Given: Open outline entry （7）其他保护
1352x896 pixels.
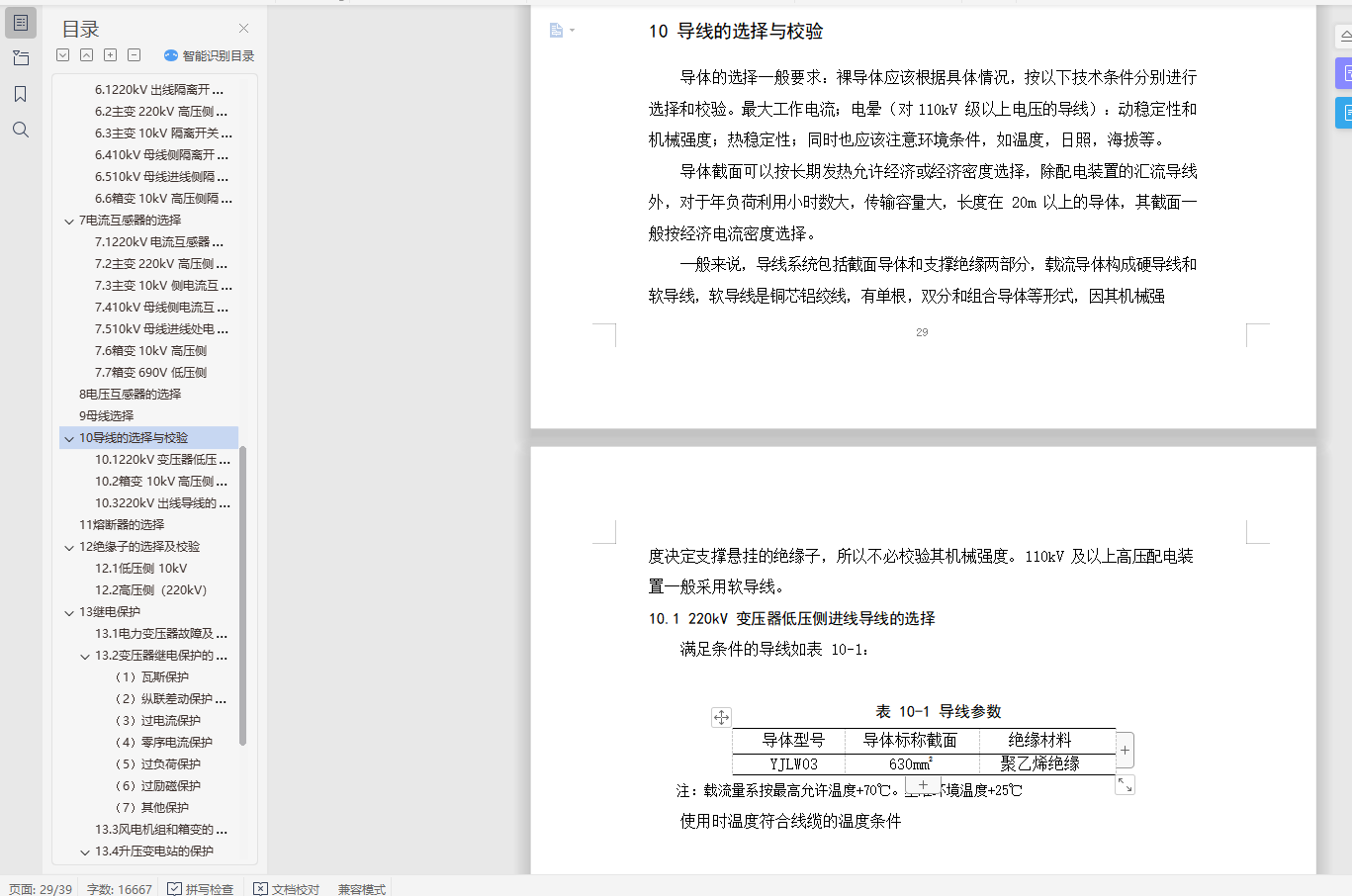Looking at the screenshot, I should click(152, 807).
